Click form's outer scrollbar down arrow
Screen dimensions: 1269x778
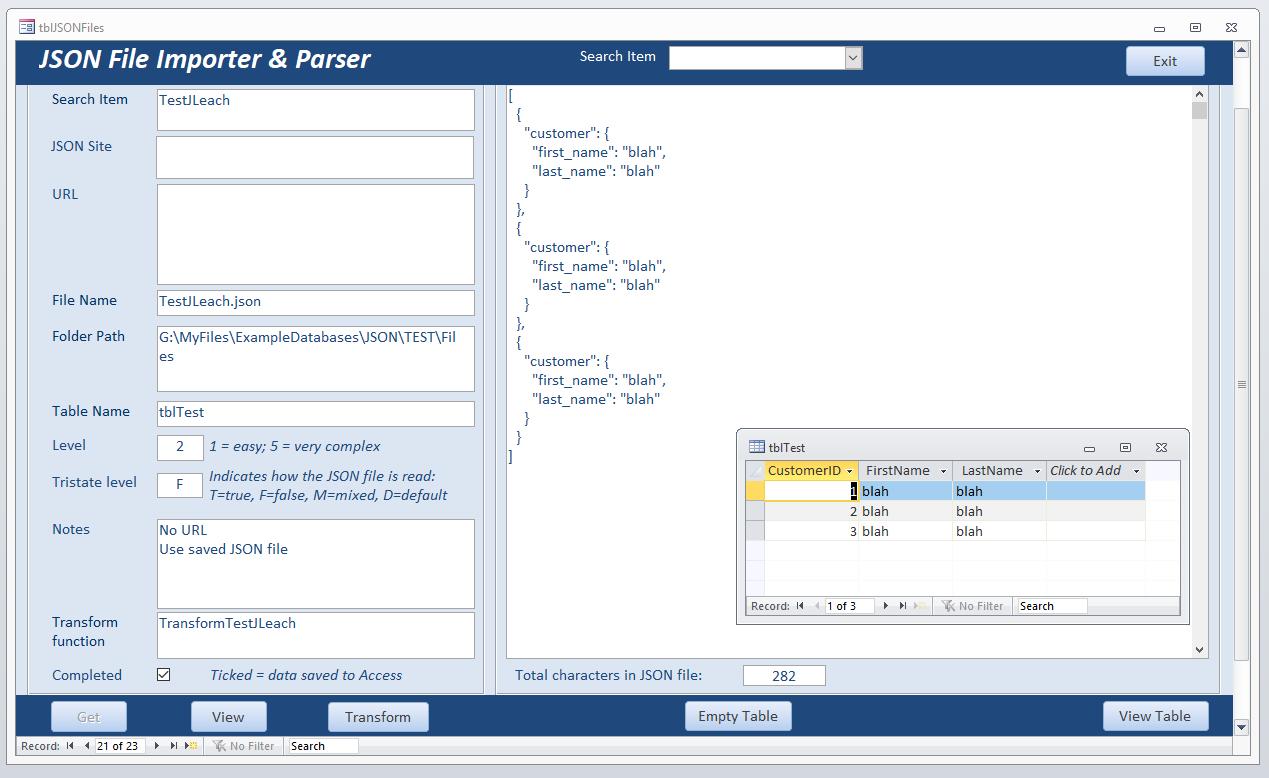point(1242,727)
